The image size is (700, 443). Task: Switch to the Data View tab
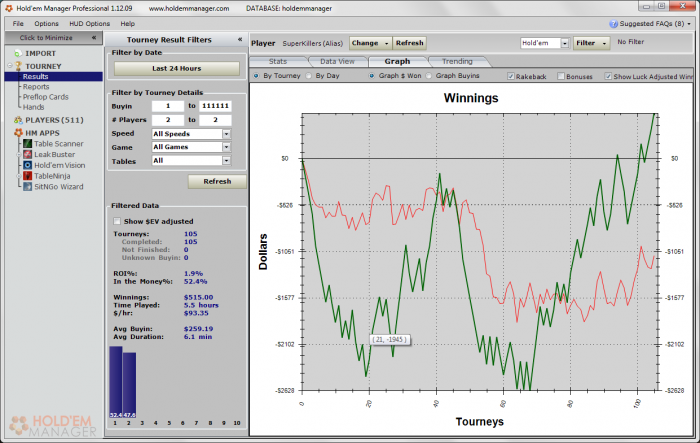tap(337, 61)
